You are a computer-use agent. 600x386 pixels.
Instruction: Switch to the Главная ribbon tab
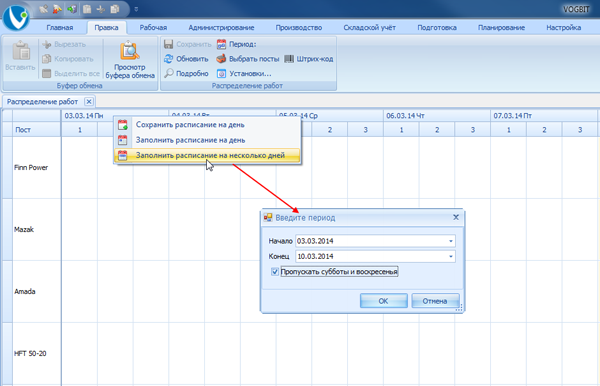(x=60, y=28)
